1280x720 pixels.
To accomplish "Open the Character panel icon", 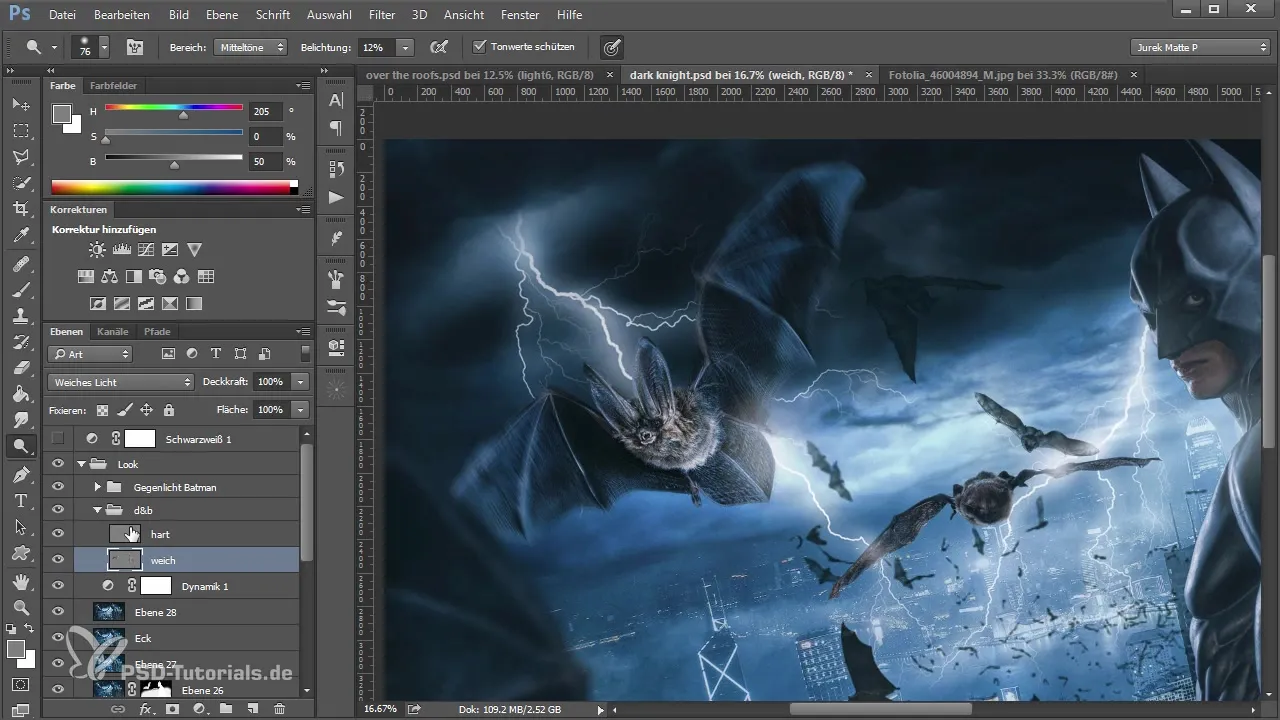I will (x=336, y=100).
